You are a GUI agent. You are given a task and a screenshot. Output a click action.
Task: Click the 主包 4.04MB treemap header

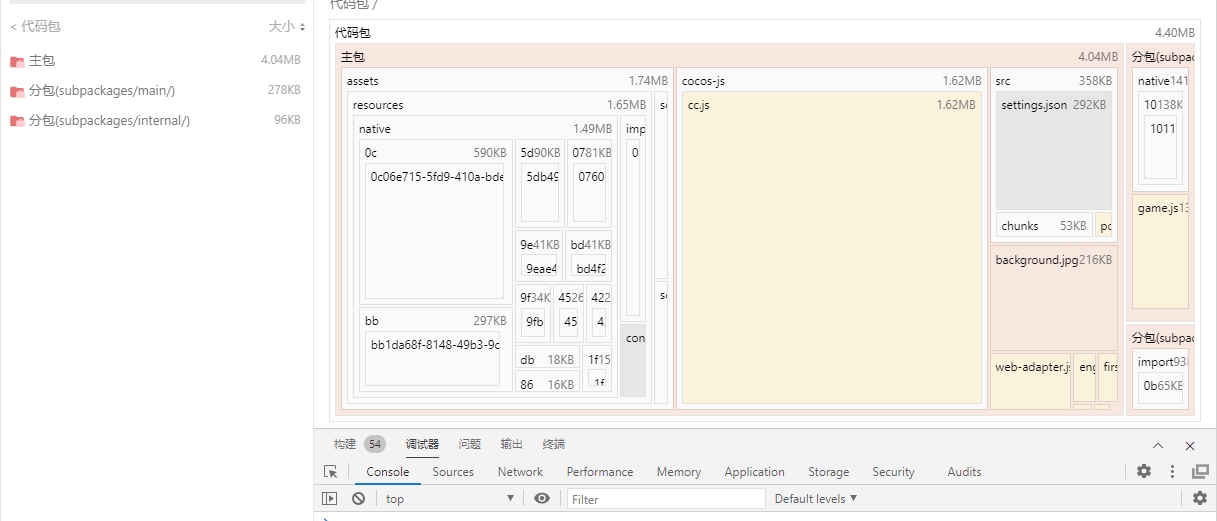click(729, 57)
